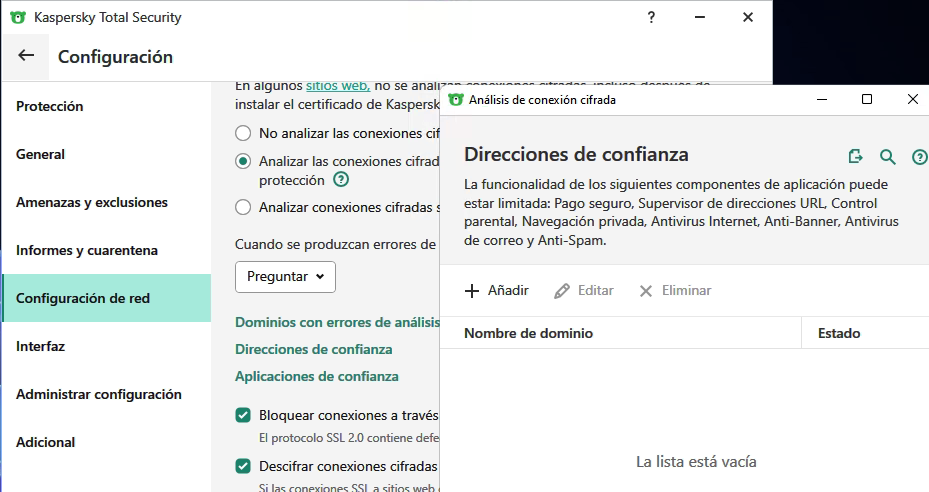Click the Aplicaciones de confianza link
The width and height of the screenshot is (929, 492).
point(316,376)
